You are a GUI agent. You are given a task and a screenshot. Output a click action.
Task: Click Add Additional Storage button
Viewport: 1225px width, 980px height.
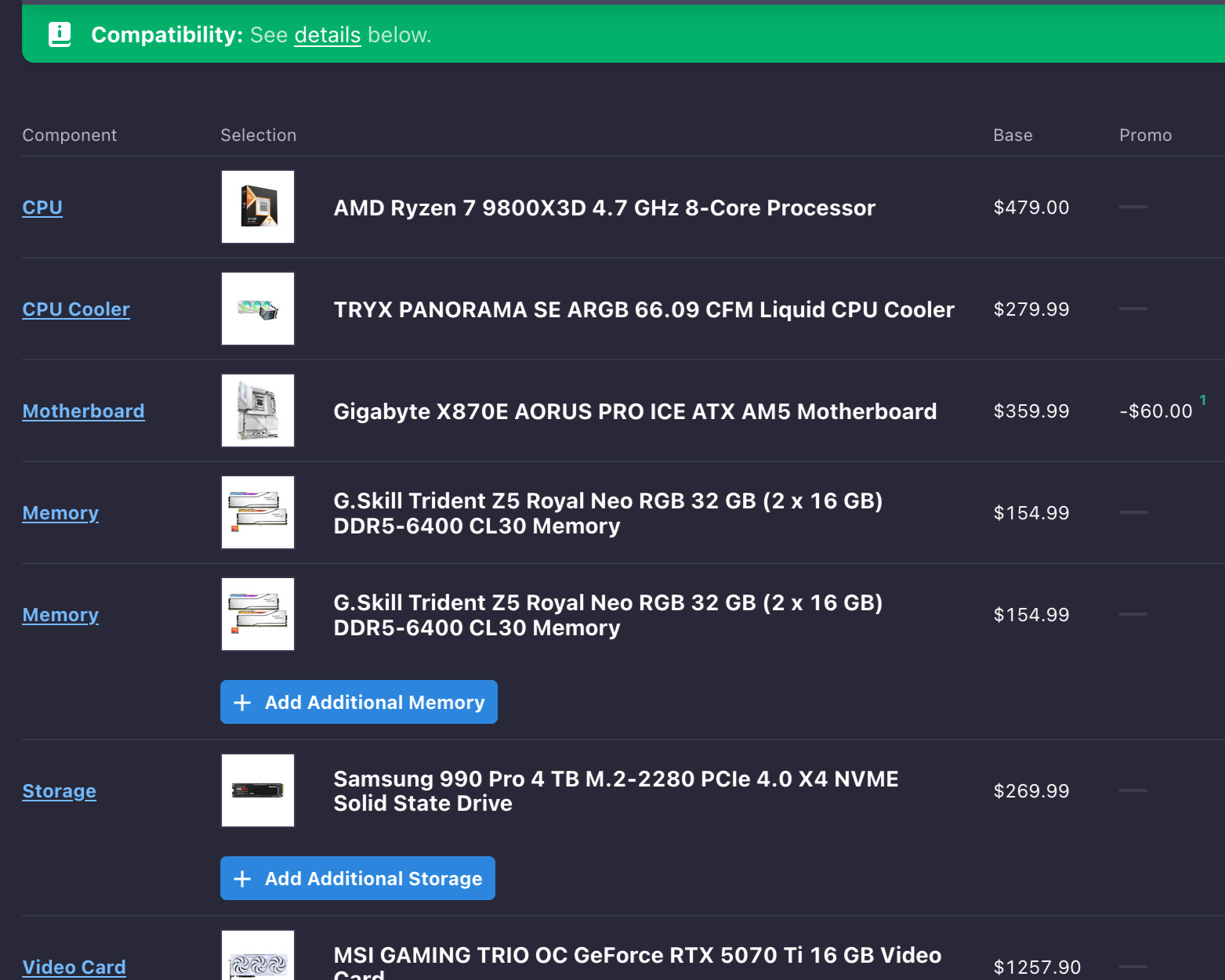357,878
